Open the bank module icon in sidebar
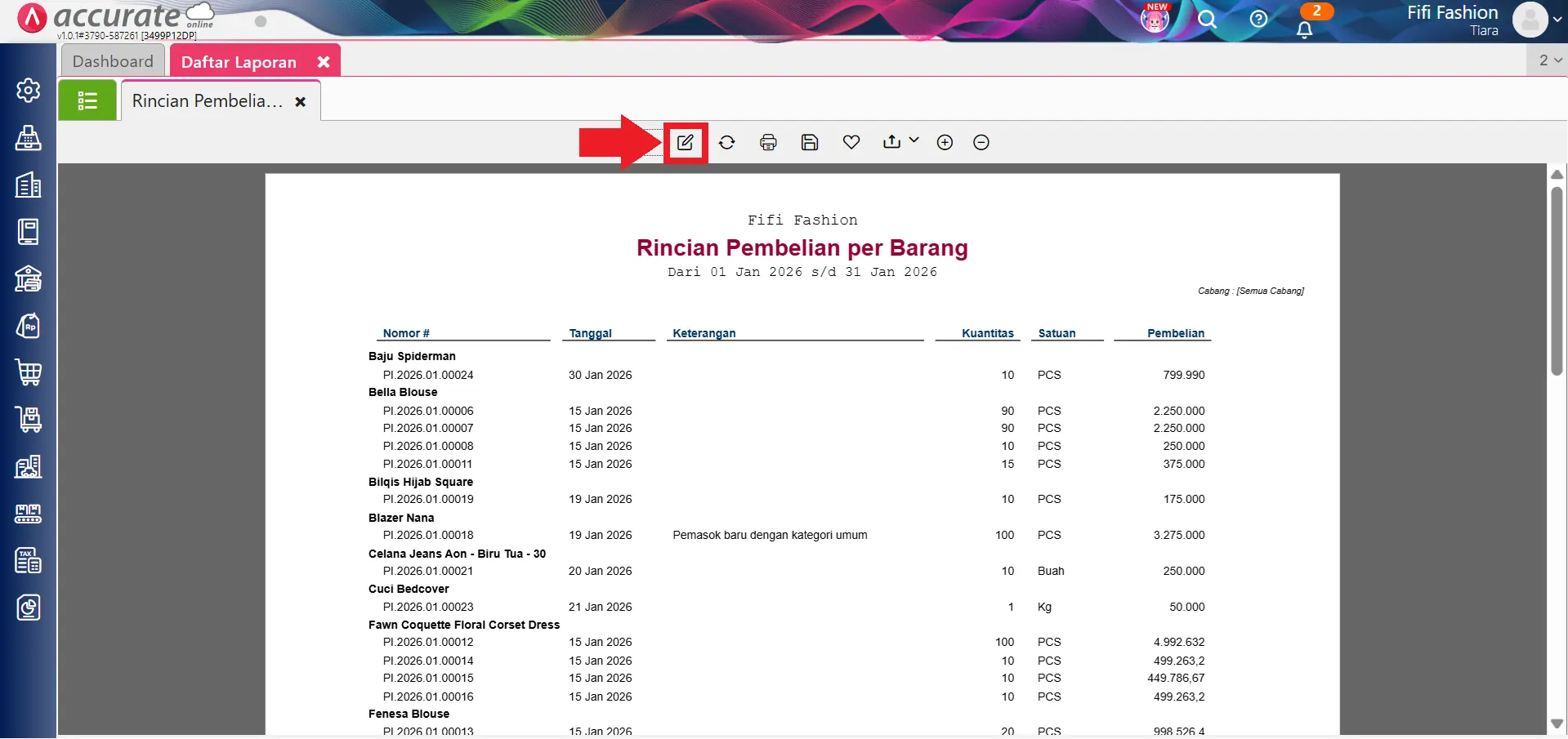Image resolution: width=1568 pixels, height=739 pixels. coord(29,278)
